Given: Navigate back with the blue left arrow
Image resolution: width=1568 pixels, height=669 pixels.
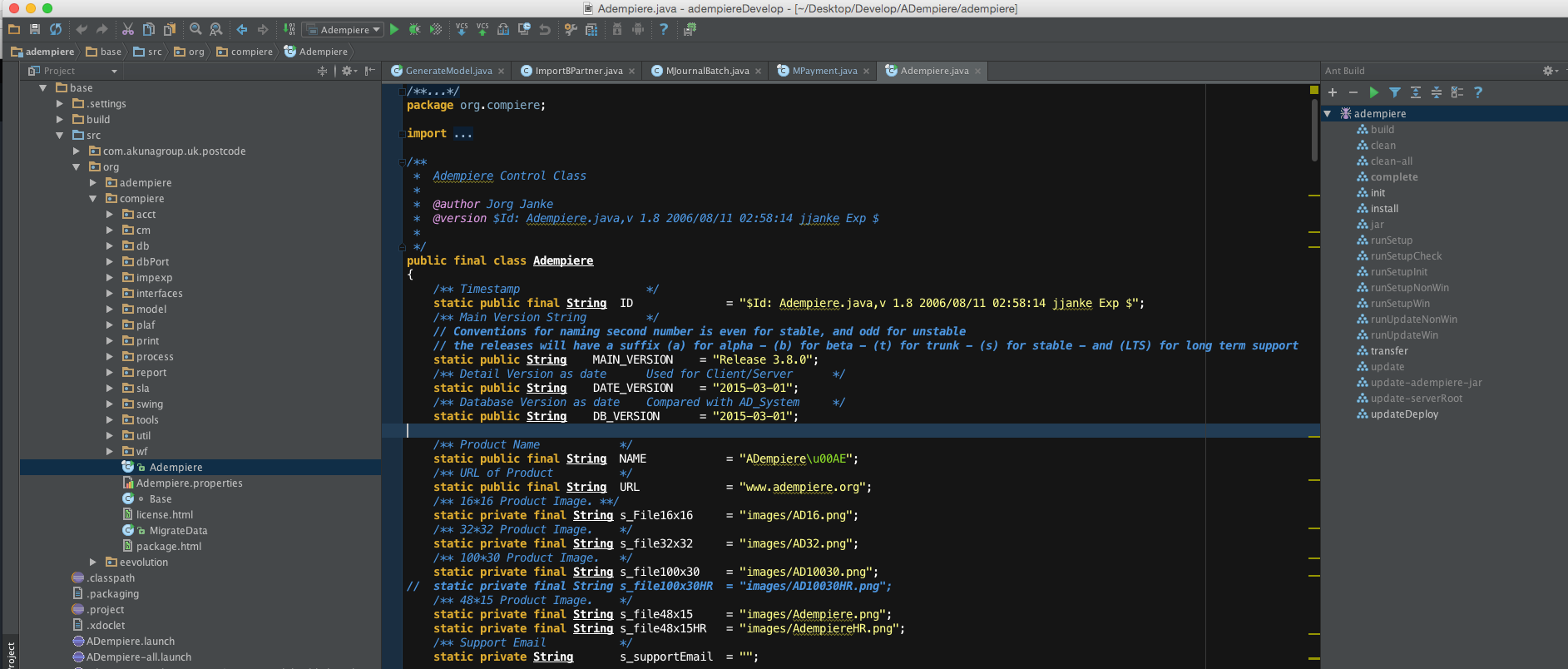Looking at the screenshot, I should [242, 29].
